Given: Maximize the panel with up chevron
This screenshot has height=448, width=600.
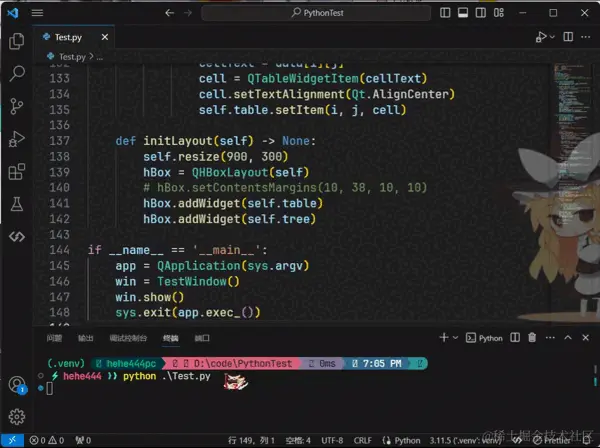Looking at the screenshot, I should click(x=568, y=337).
